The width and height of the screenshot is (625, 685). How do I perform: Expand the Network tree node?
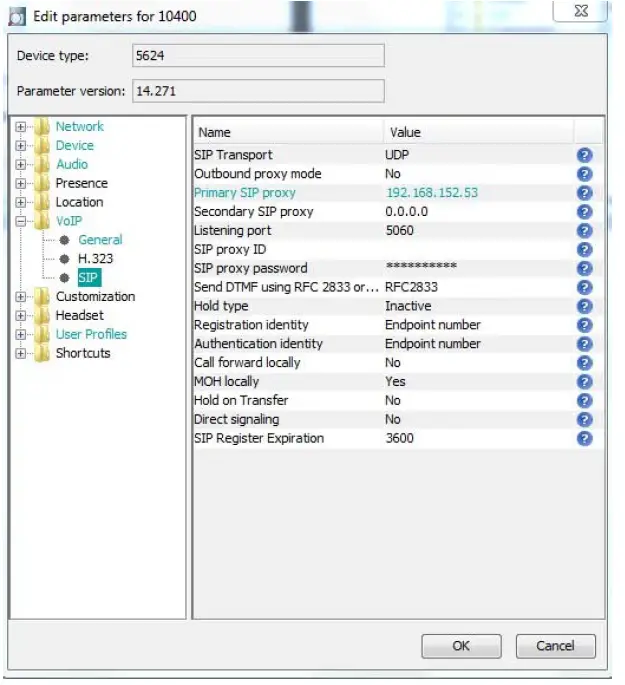click(x=21, y=127)
